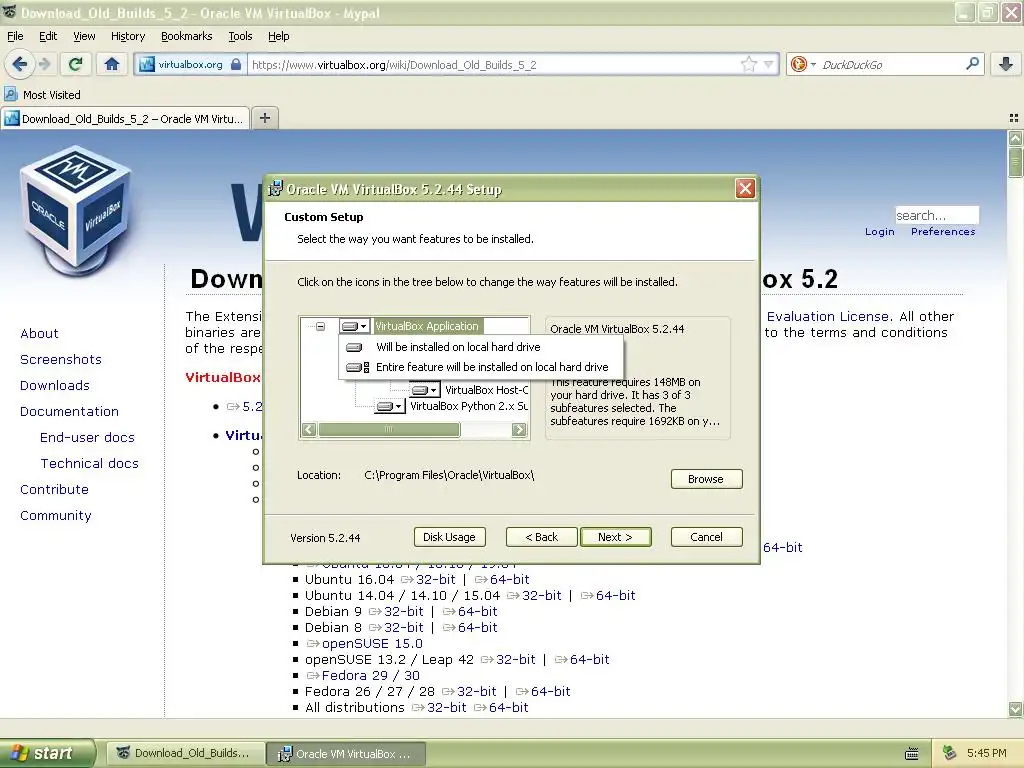Screen dimensions: 1024x768
Task: Open End-user docs link
Action: pyautogui.click(x=87, y=438)
